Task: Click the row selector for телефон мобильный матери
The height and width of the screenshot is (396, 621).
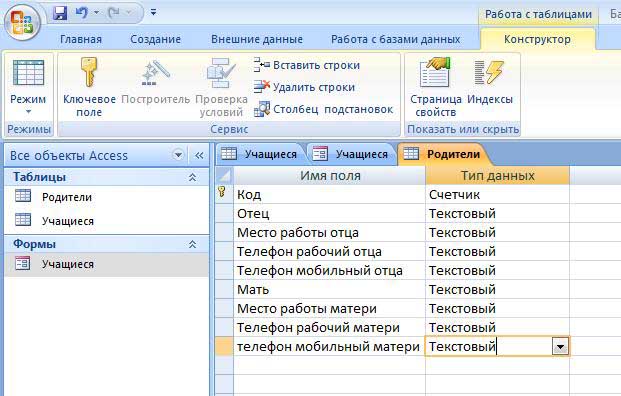Action: click(225, 346)
